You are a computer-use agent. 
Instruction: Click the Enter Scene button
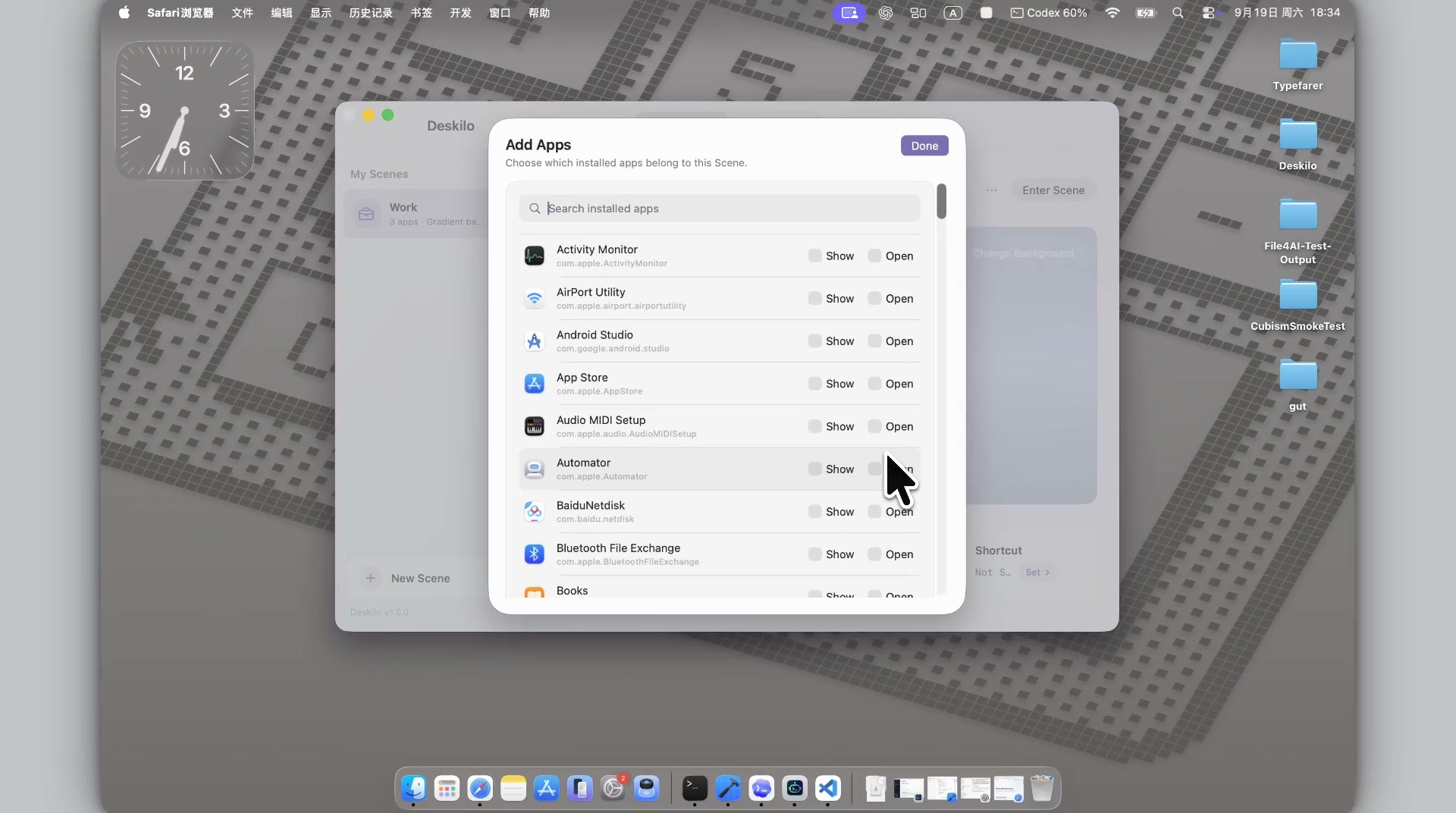pyautogui.click(x=1053, y=190)
